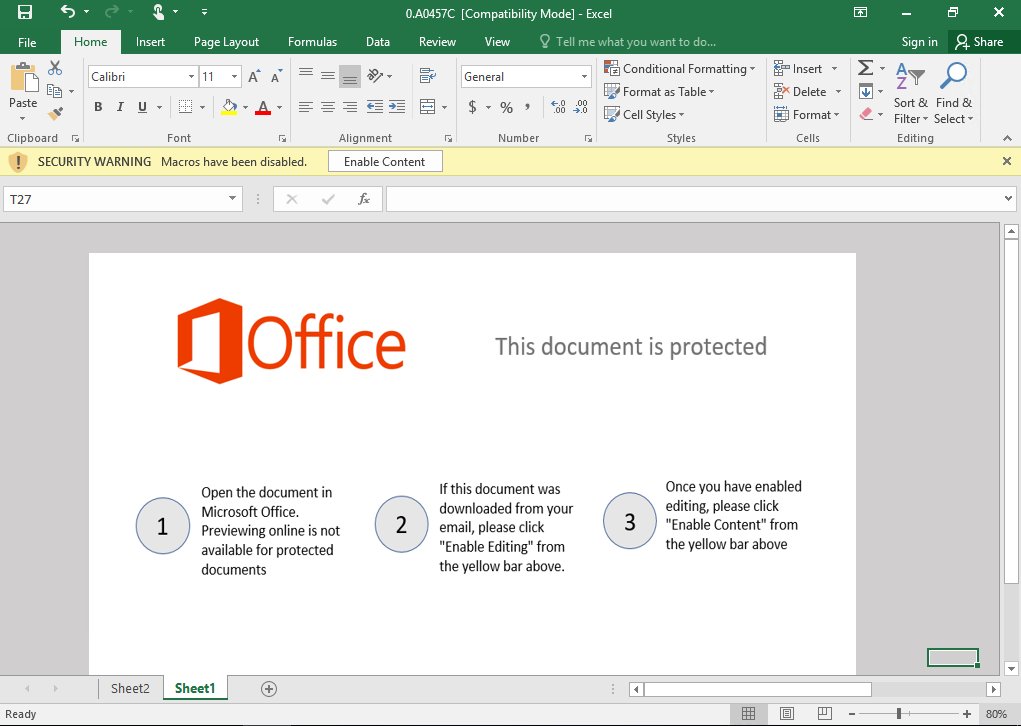Toggle Italic formatting

[120, 107]
